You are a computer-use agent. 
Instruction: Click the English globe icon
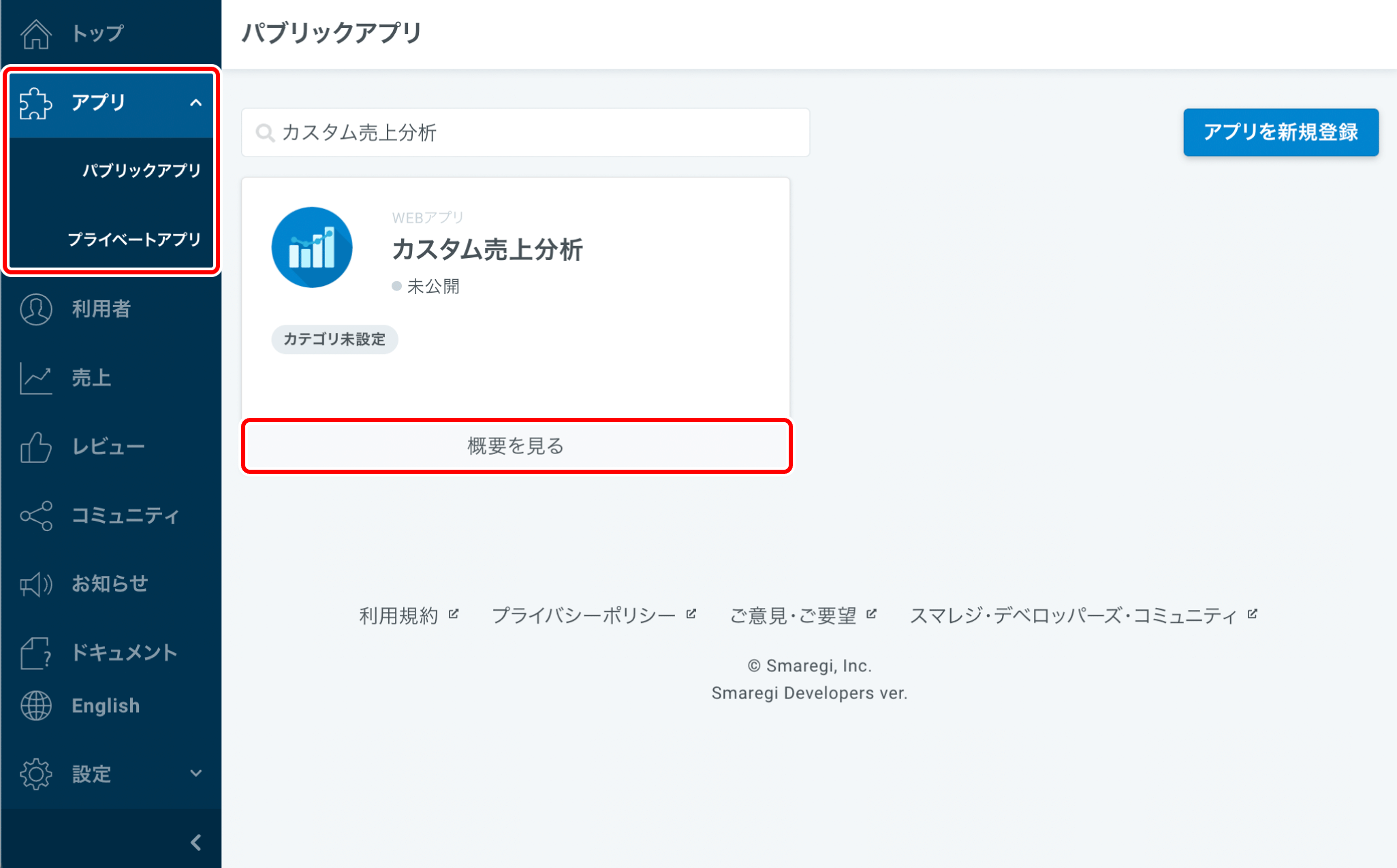coord(36,705)
